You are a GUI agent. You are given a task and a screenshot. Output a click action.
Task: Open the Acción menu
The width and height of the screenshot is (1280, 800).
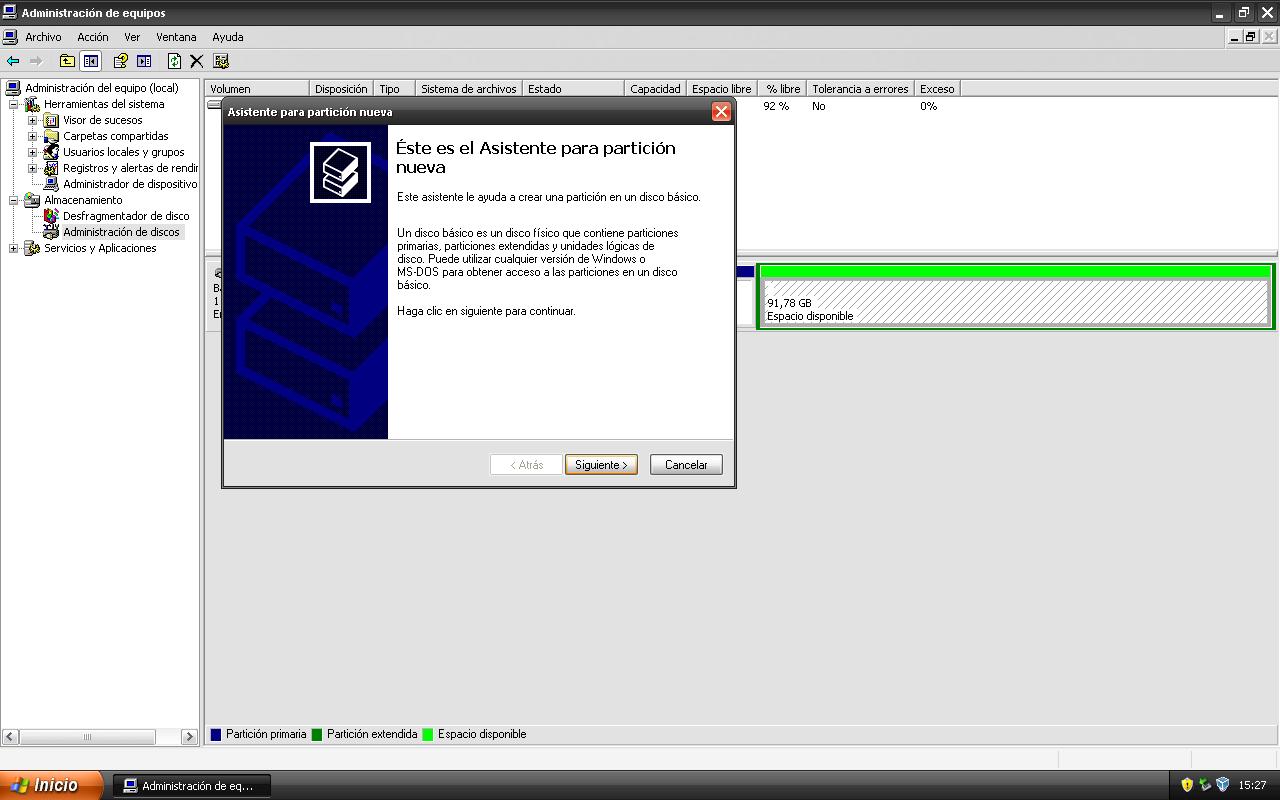tap(92, 37)
